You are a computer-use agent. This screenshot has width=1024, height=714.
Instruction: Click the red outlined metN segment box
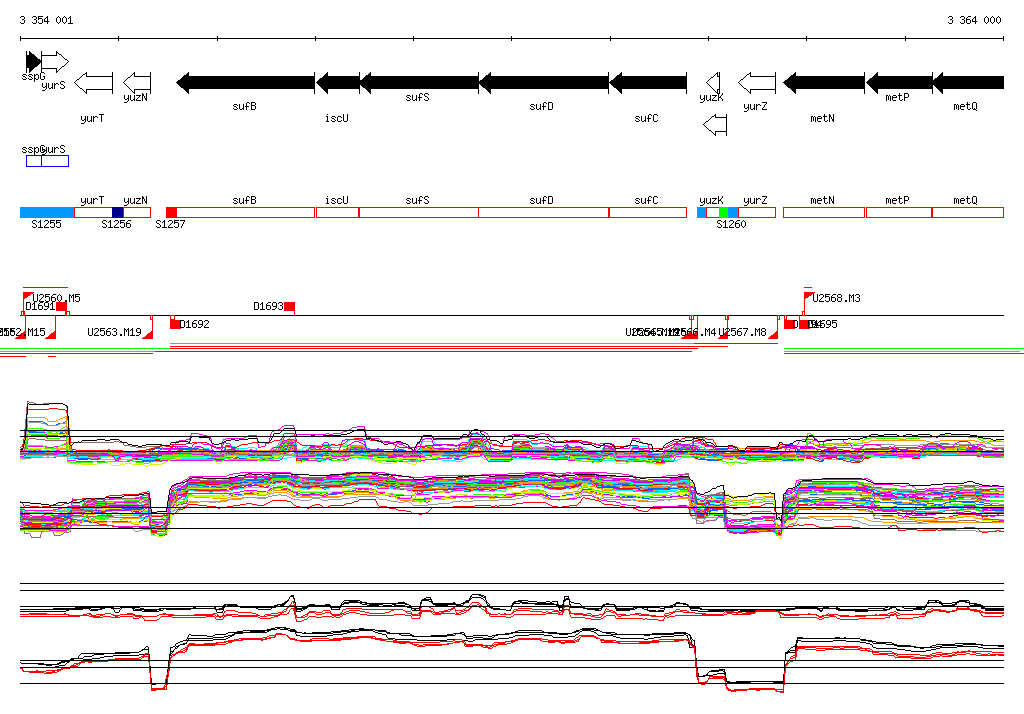[824, 212]
